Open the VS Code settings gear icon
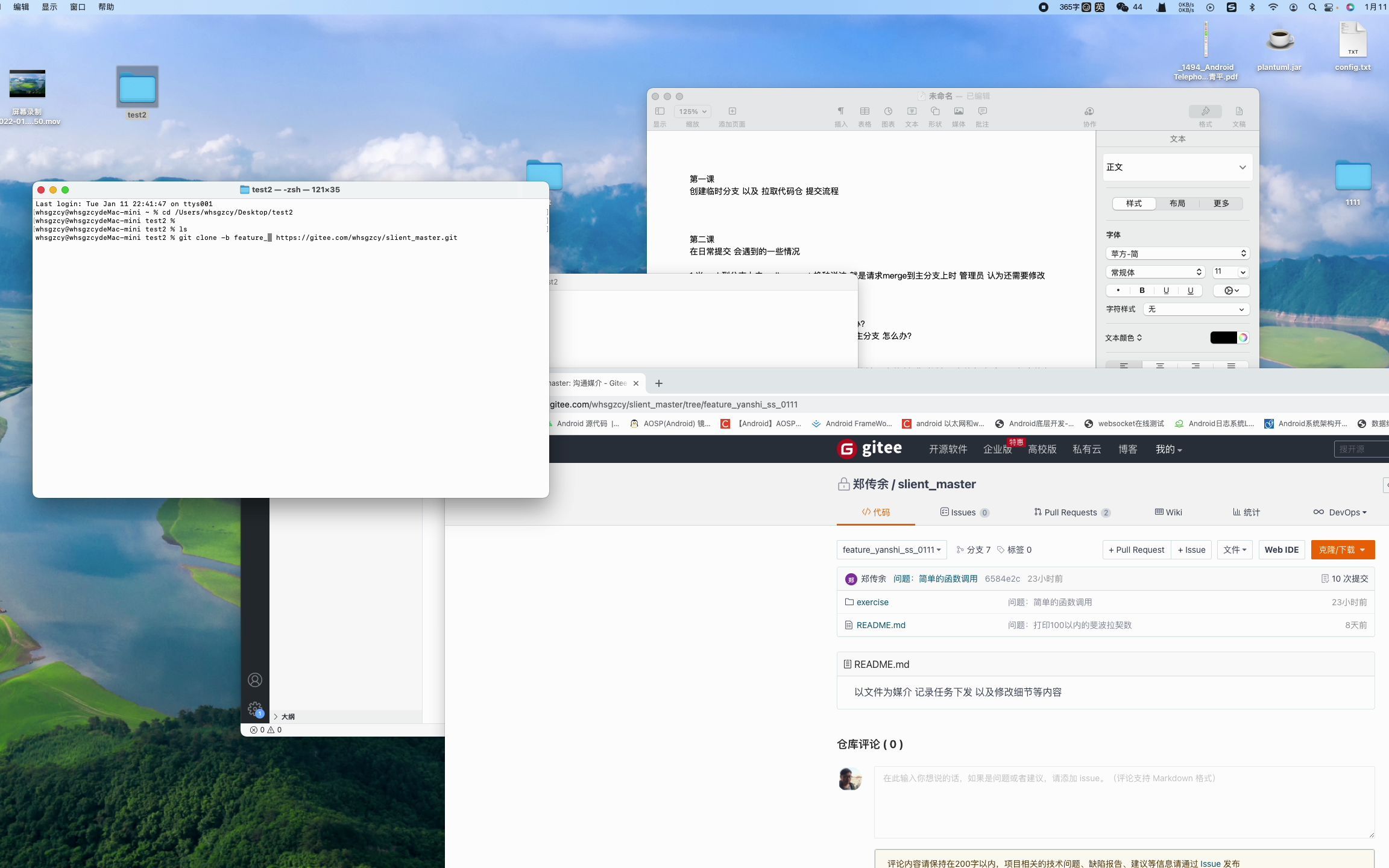 pos(255,709)
